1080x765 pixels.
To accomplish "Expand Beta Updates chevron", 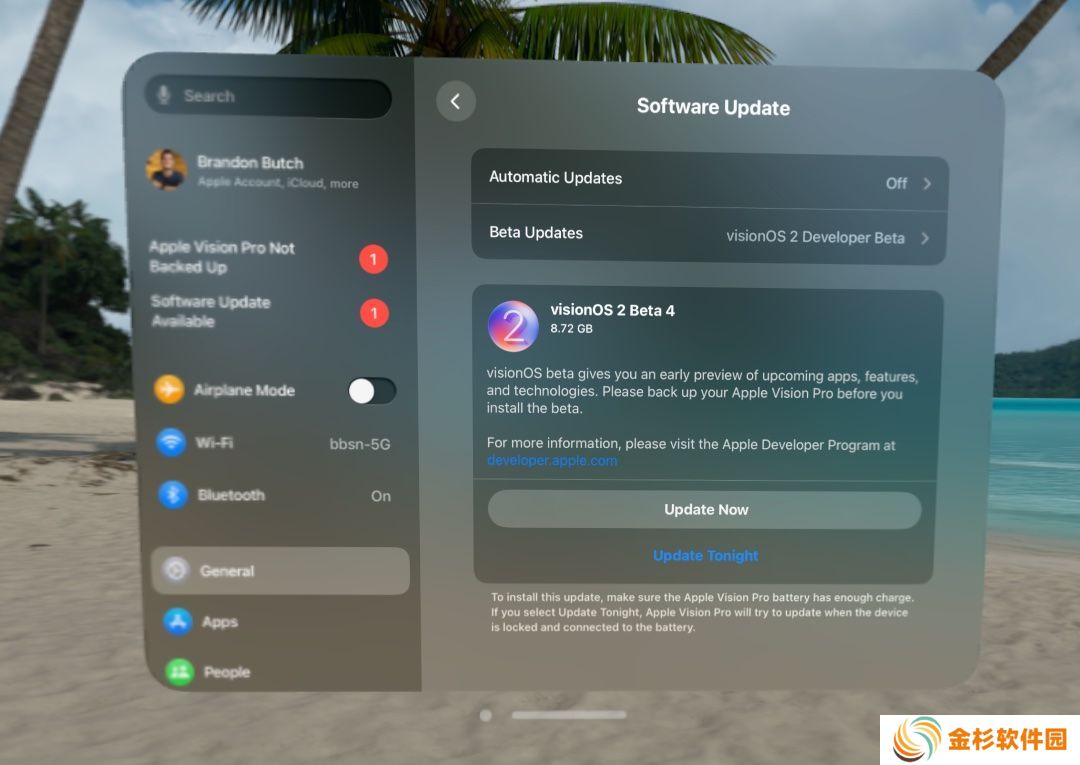I will (925, 238).
